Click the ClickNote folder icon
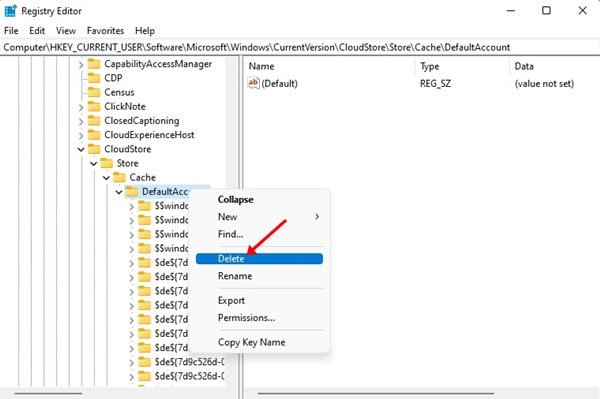The width and height of the screenshot is (600, 399). click(x=94, y=106)
